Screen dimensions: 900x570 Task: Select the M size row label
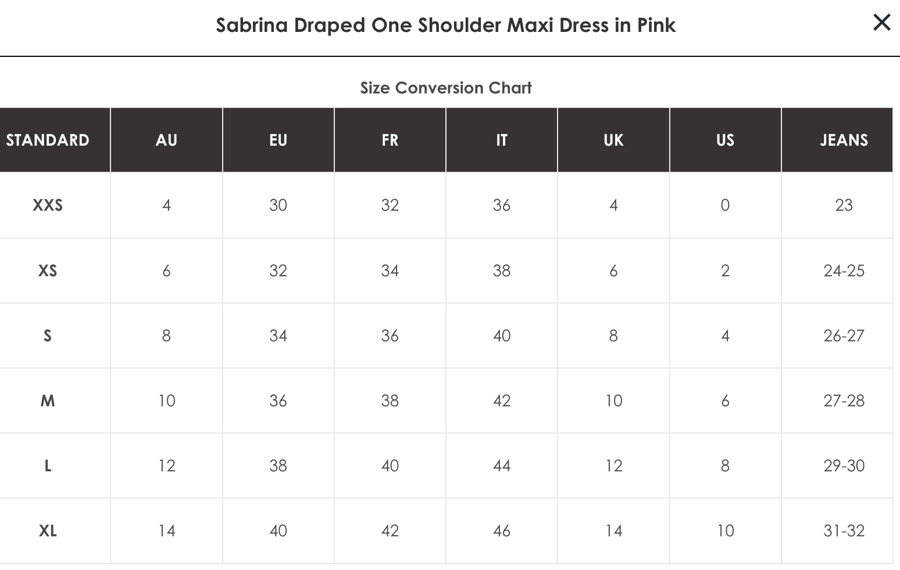pyautogui.click(x=48, y=401)
